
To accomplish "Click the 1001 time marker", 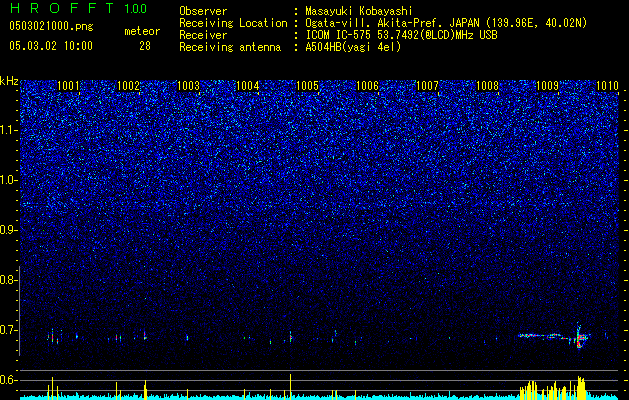I will [x=68, y=86].
